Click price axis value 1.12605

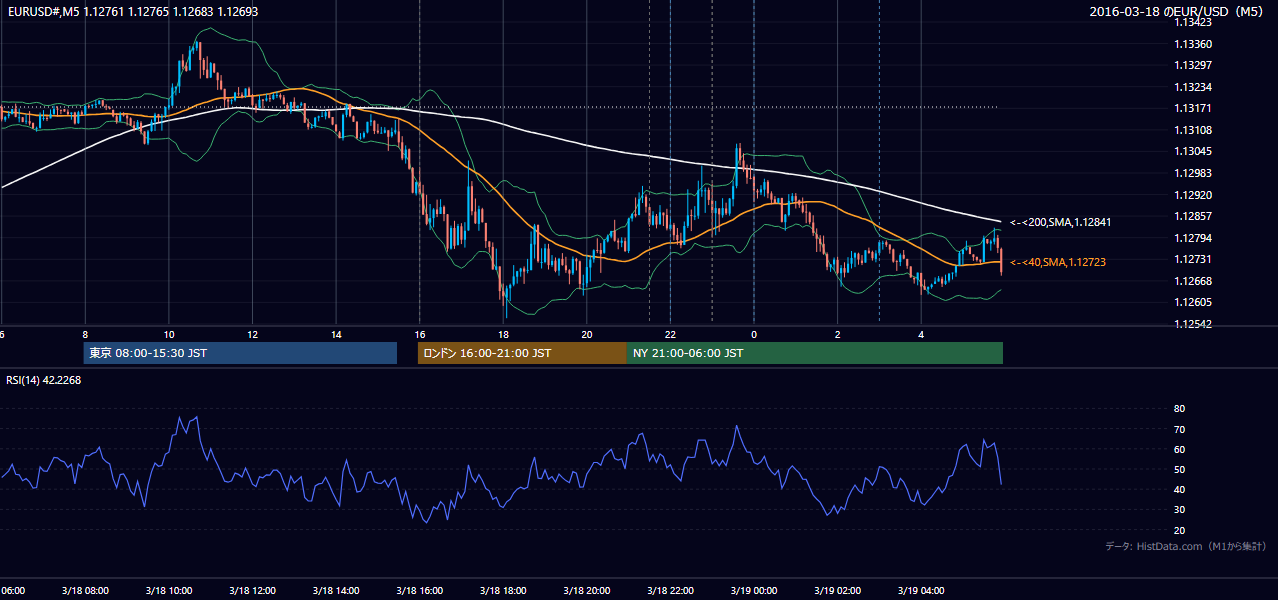[x=1193, y=302]
